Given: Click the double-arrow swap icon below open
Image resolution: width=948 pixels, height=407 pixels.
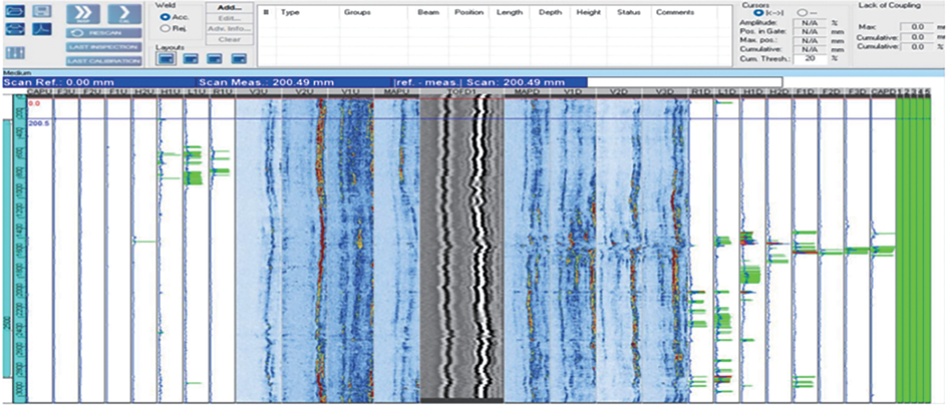Looking at the screenshot, I should tap(15, 29).
